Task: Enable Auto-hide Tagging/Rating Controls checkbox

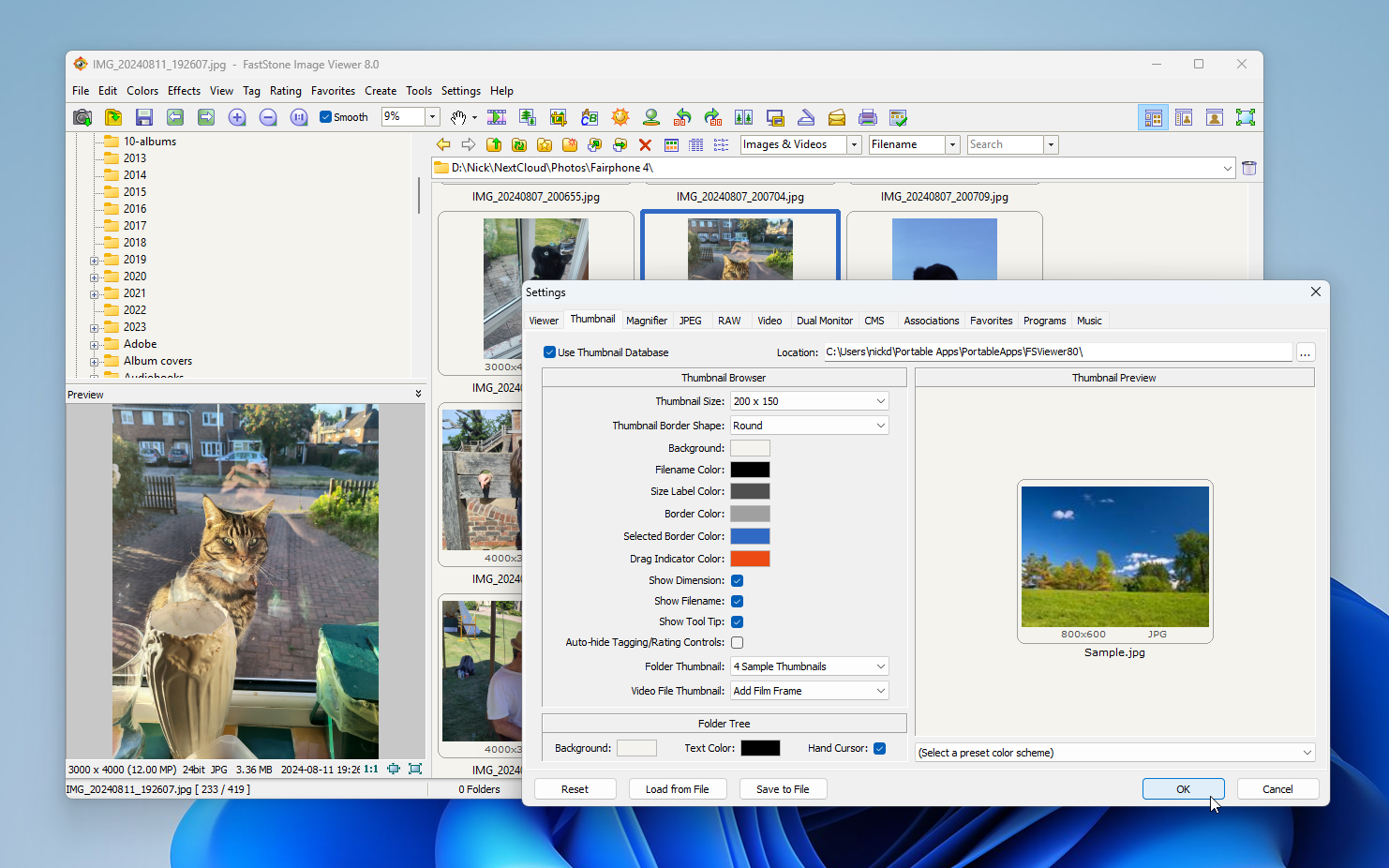Action: coord(738,642)
